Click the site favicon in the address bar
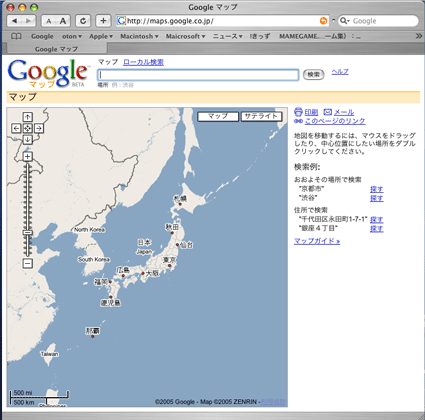 121,21
